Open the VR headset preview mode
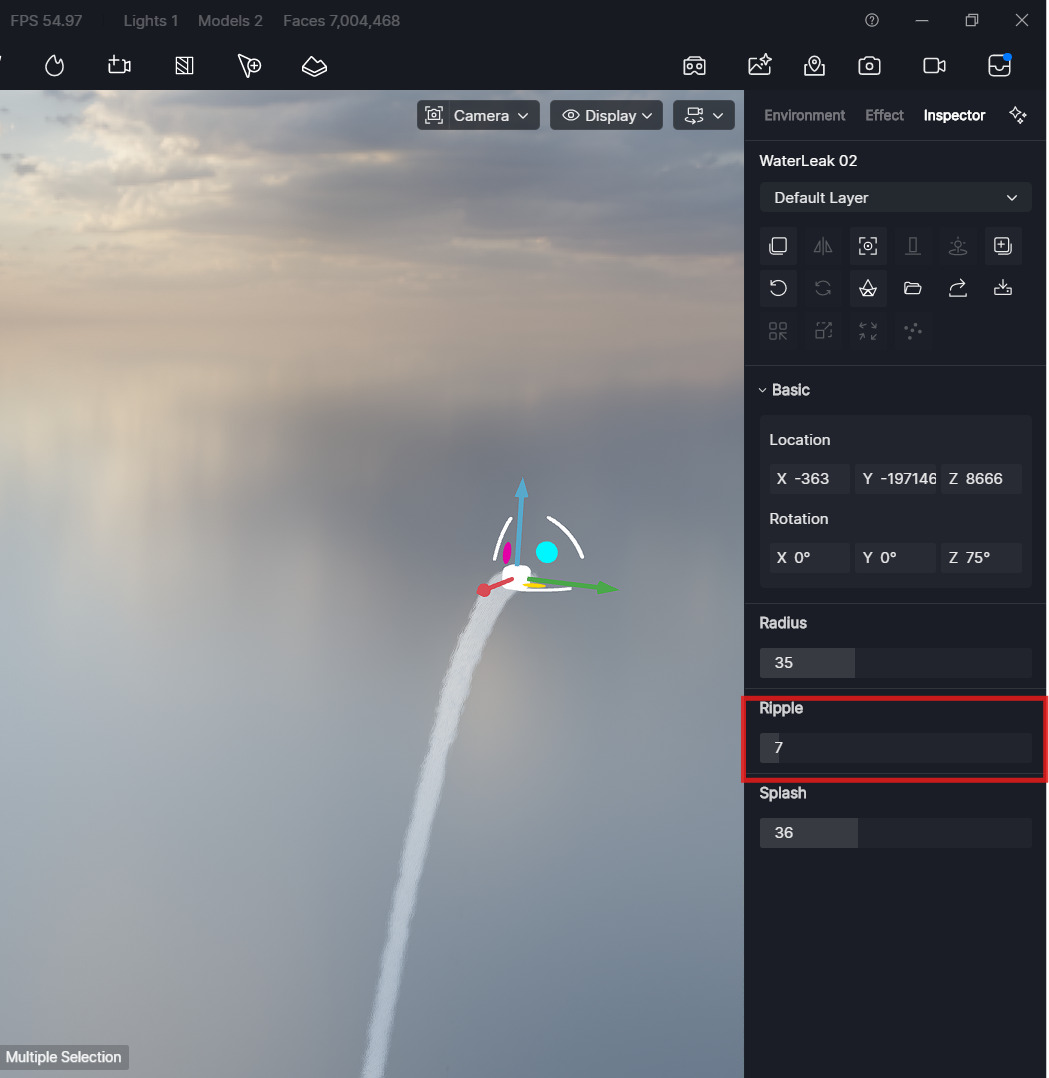 click(x=694, y=66)
